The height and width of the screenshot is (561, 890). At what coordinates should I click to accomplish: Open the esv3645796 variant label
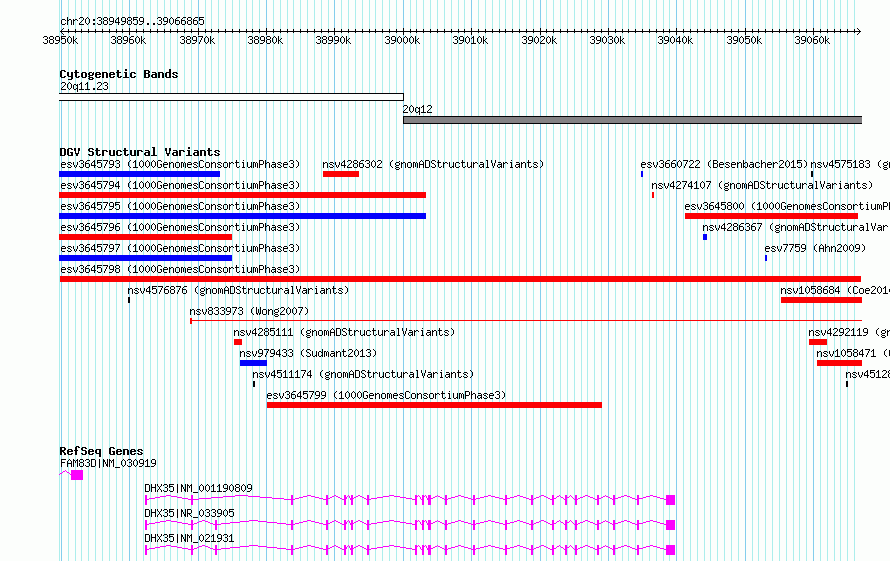coord(179,227)
